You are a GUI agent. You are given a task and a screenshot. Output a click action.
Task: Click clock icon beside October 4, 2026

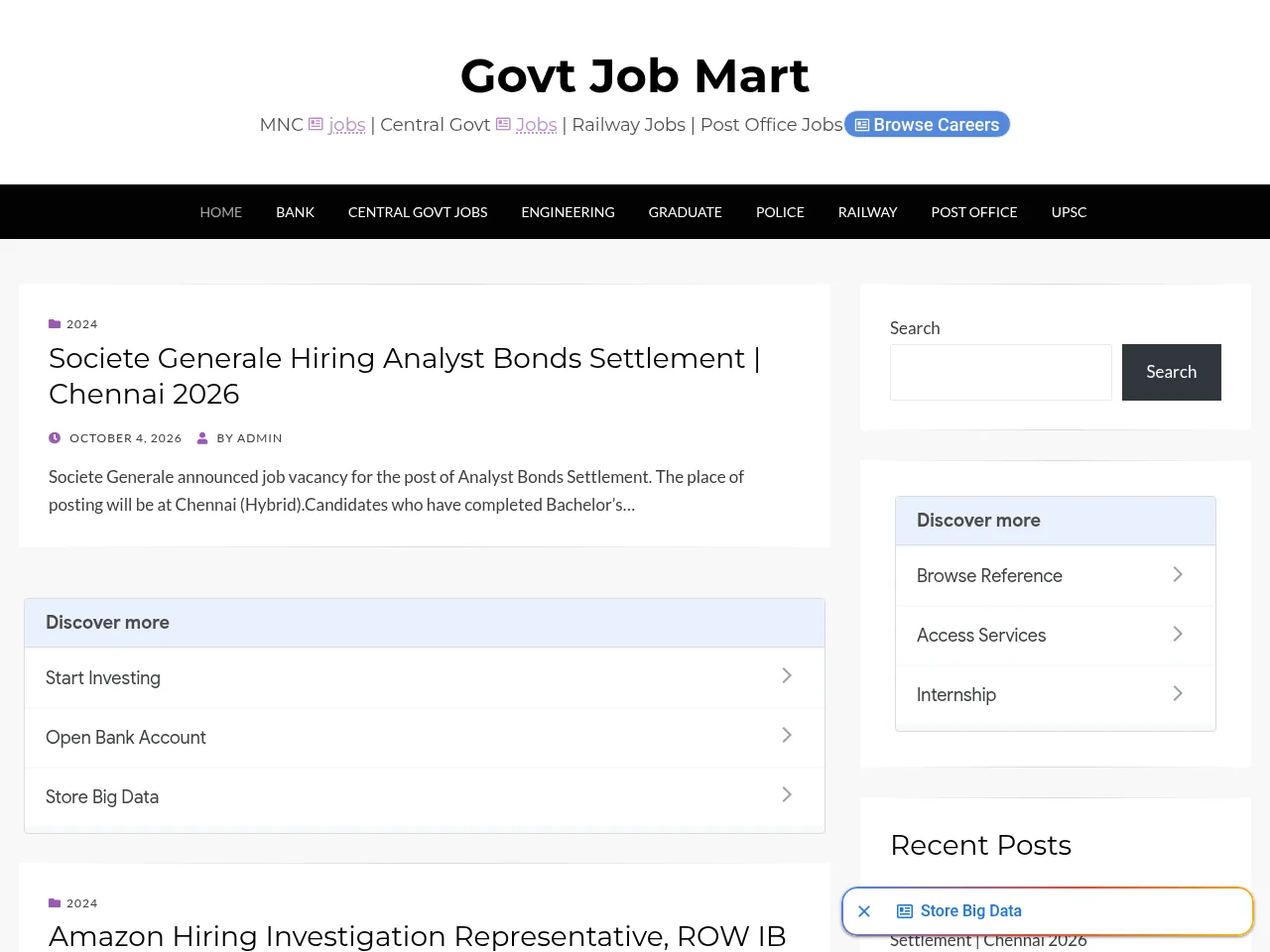click(x=55, y=438)
